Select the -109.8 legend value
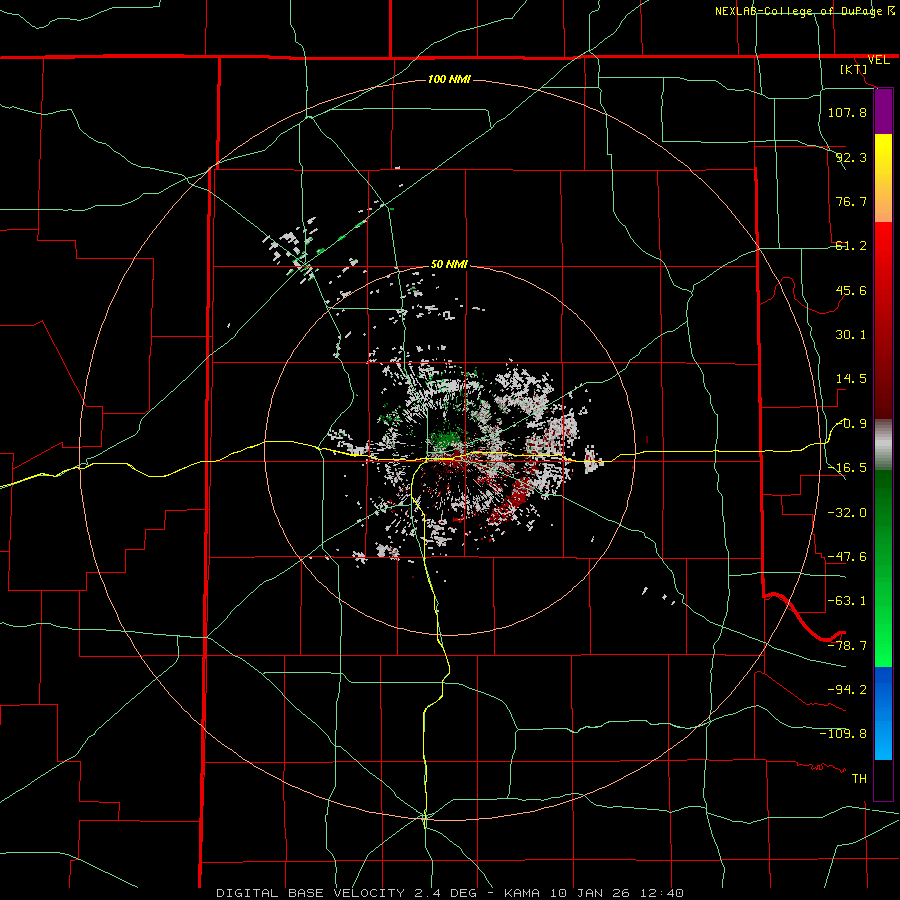The width and height of the screenshot is (900, 900). (x=843, y=734)
